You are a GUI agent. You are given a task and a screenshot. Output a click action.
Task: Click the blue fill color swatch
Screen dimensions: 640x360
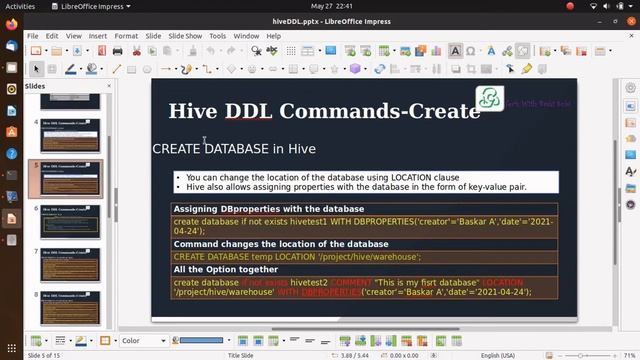tap(201, 340)
